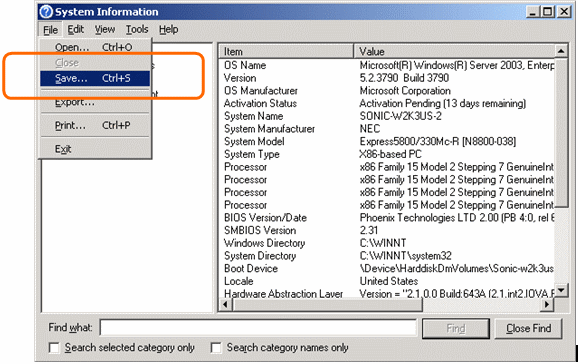Select the System Name row
The height and width of the screenshot is (364, 578).
(387, 116)
